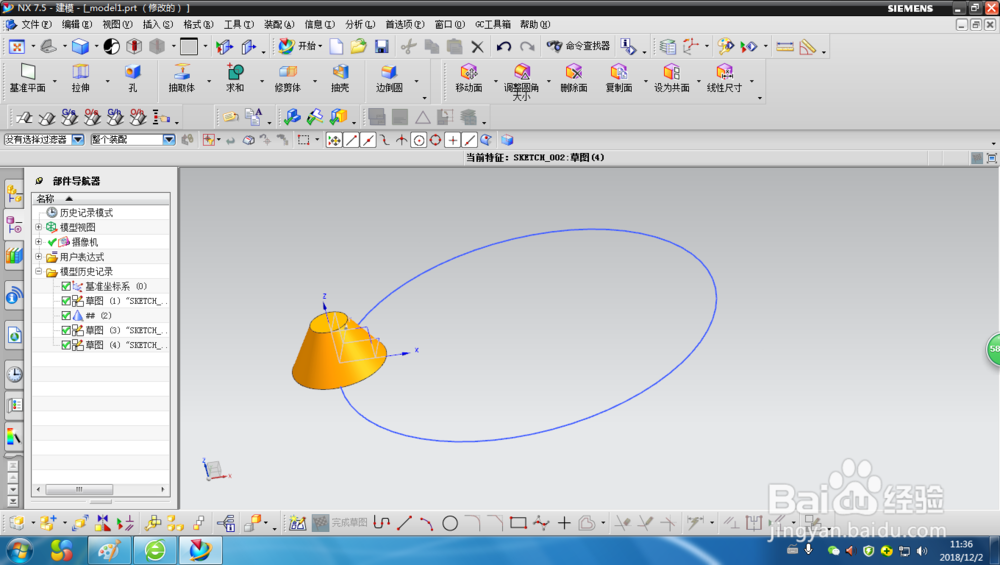Click the Save floppy disk icon

(x=381, y=47)
